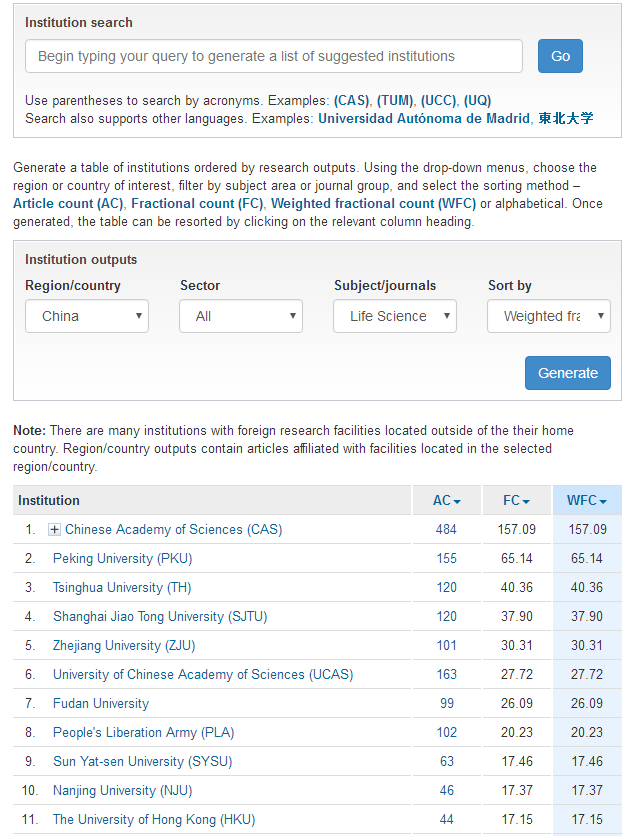Open the Subject/journals Life Science dropdown
This screenshot has height=836, width=631.
tap(395, 316)
